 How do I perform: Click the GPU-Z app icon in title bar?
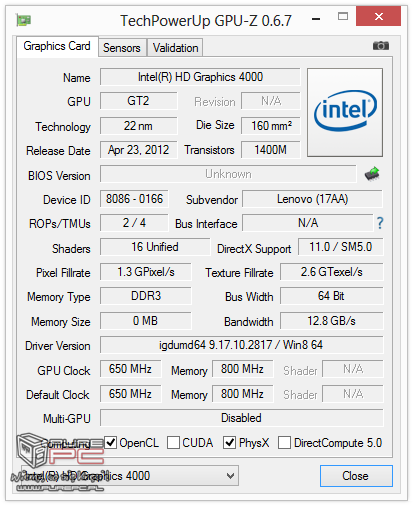click(23, 20)
